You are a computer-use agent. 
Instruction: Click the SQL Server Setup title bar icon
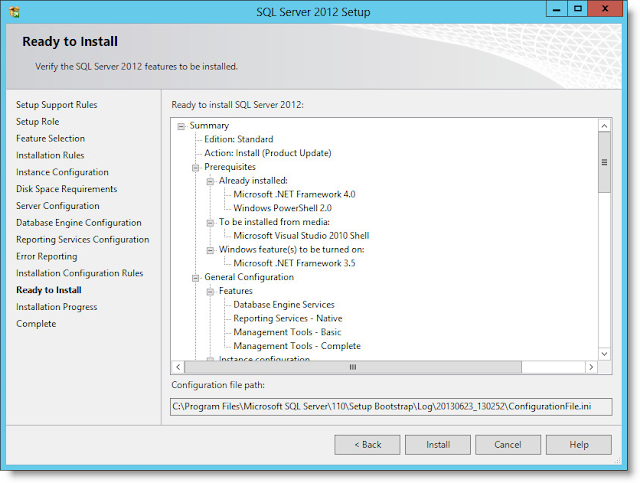[x=14, y=12]
